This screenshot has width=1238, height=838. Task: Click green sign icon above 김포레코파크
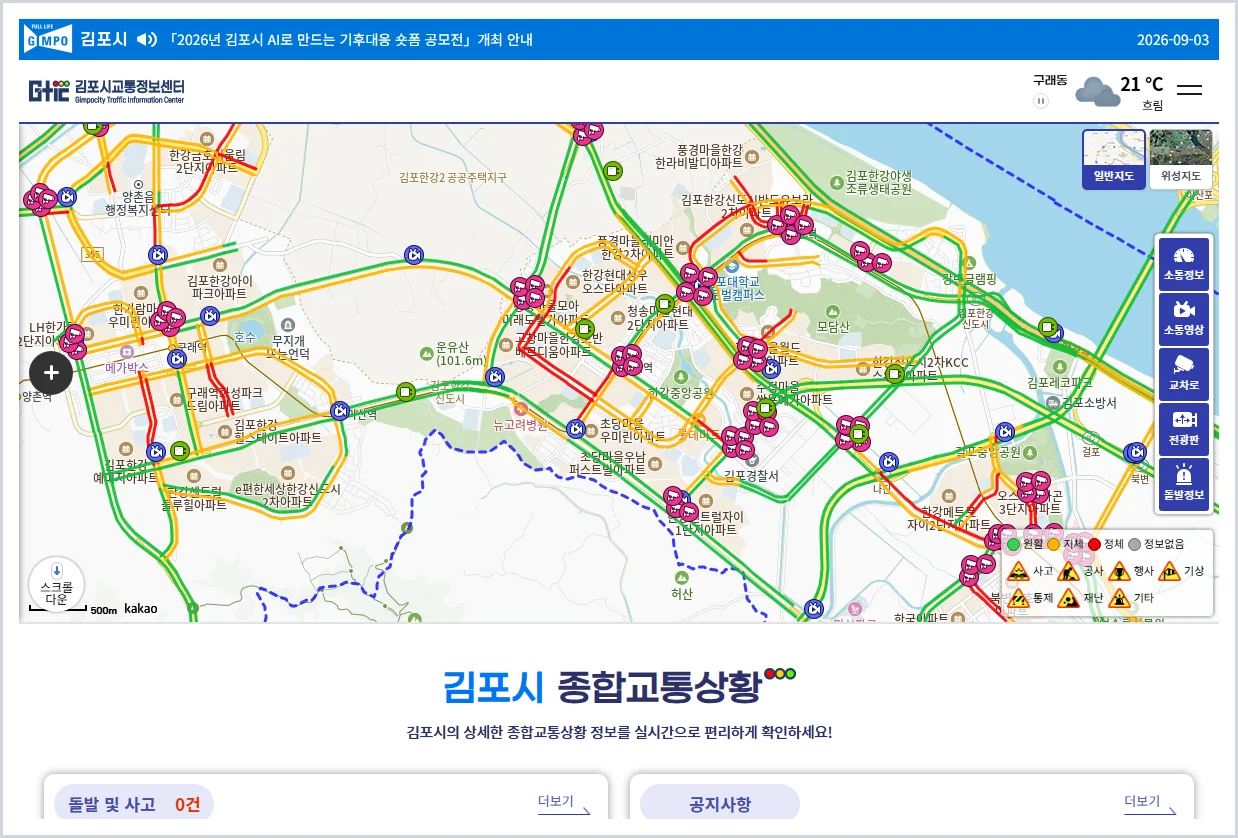[1047, 326]
